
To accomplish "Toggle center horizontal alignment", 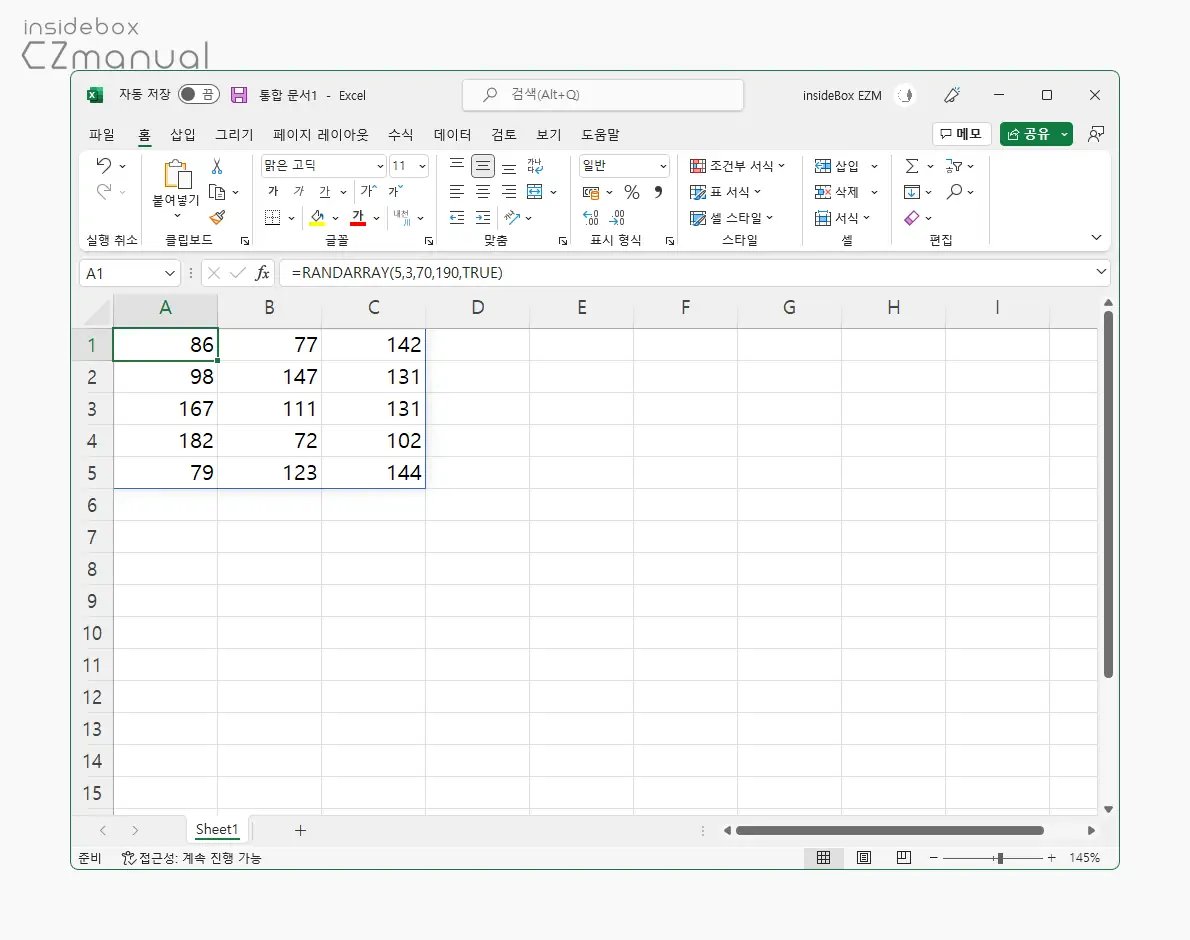I will (483, 192).
